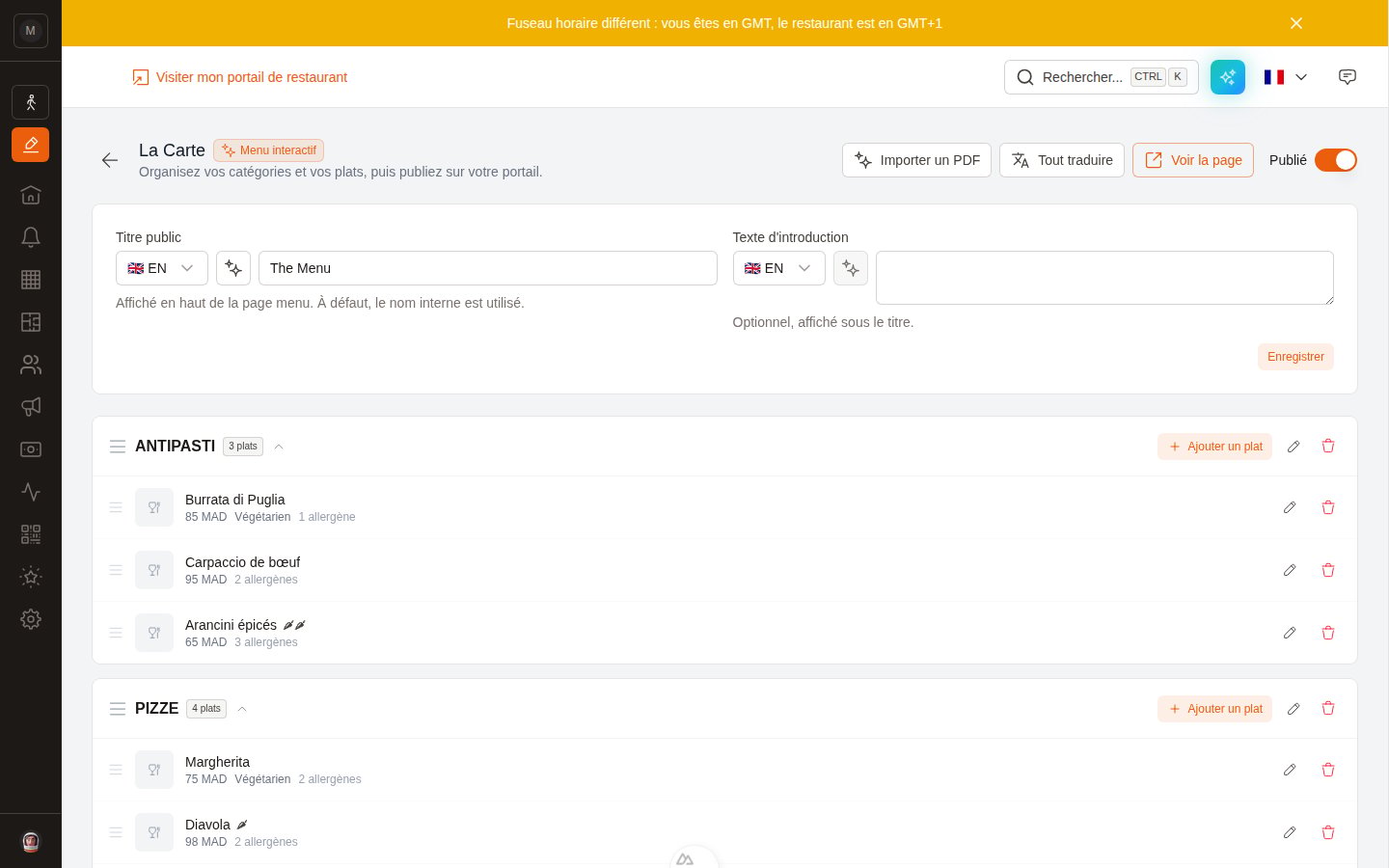Viewport: 1389px width, 868px height.
Task: Edit the PIZZE category pencil icon
Action: pos(1294,709)
